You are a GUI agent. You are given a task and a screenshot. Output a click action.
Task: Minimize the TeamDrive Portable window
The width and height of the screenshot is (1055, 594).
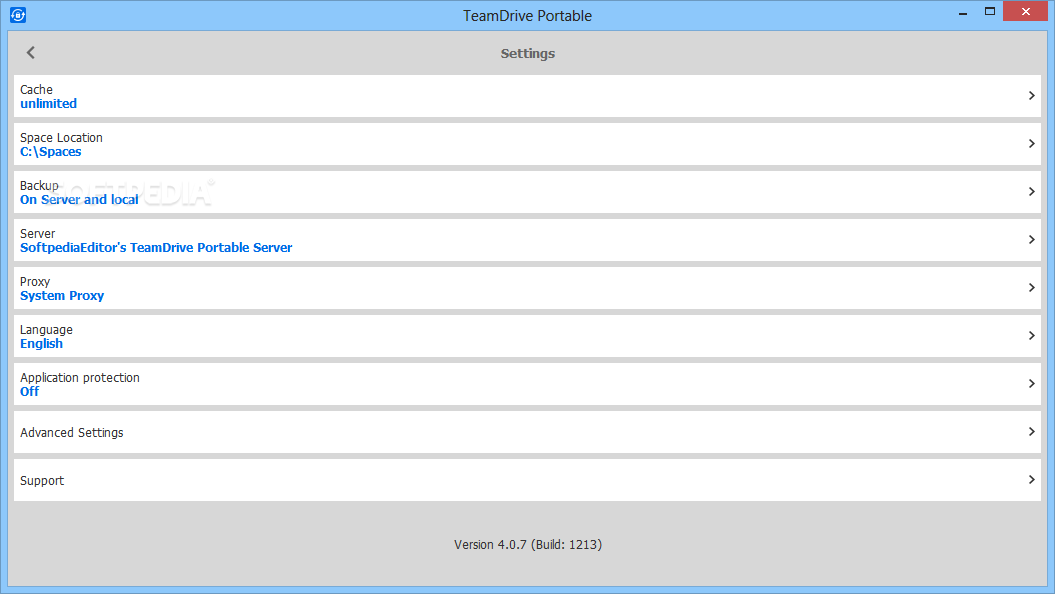pyautogui.click(x=963, y=12)
